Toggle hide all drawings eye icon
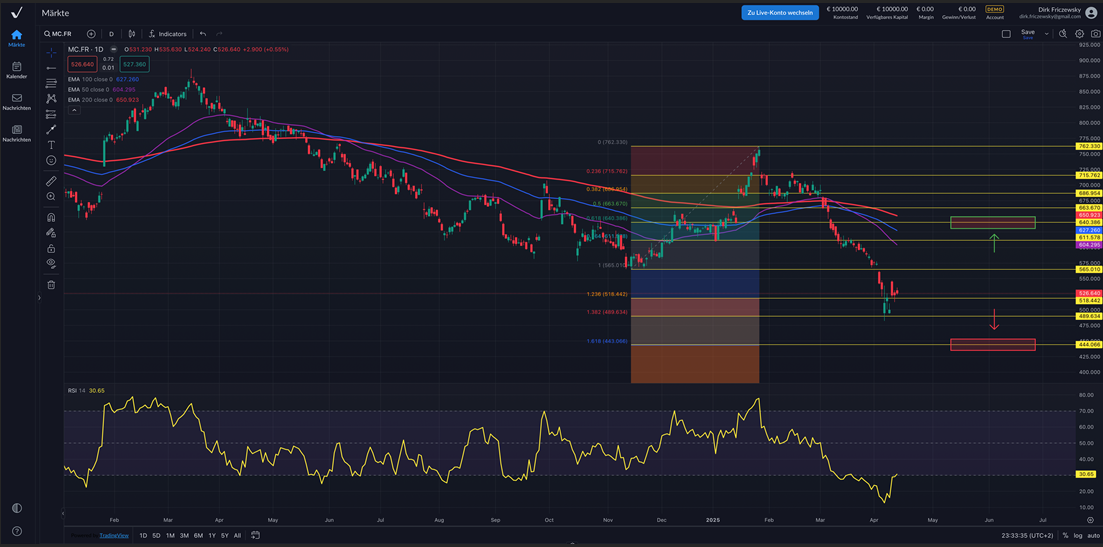This screenshot has height=547, width=1103. pyautogui.click(x=51, y=264)
